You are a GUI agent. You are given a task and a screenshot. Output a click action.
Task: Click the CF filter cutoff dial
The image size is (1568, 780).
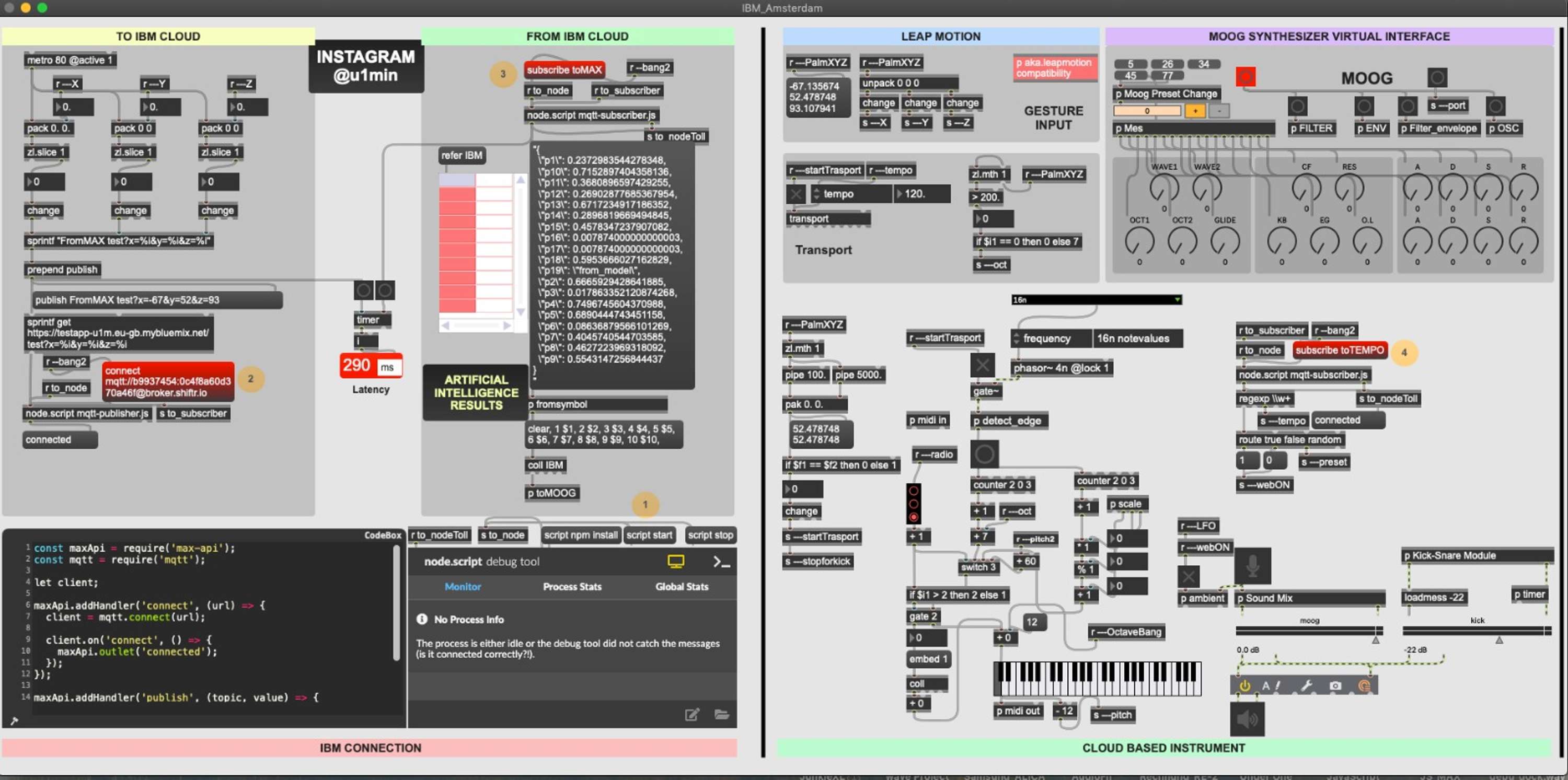1306,188
